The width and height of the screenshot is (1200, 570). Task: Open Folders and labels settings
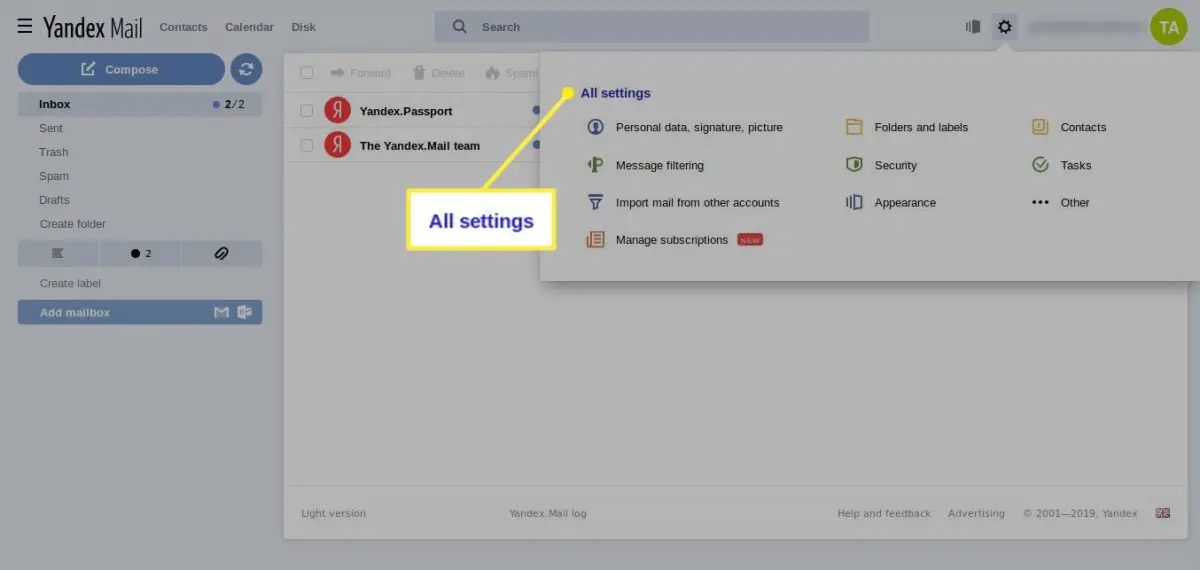click(x=921, y=127)
